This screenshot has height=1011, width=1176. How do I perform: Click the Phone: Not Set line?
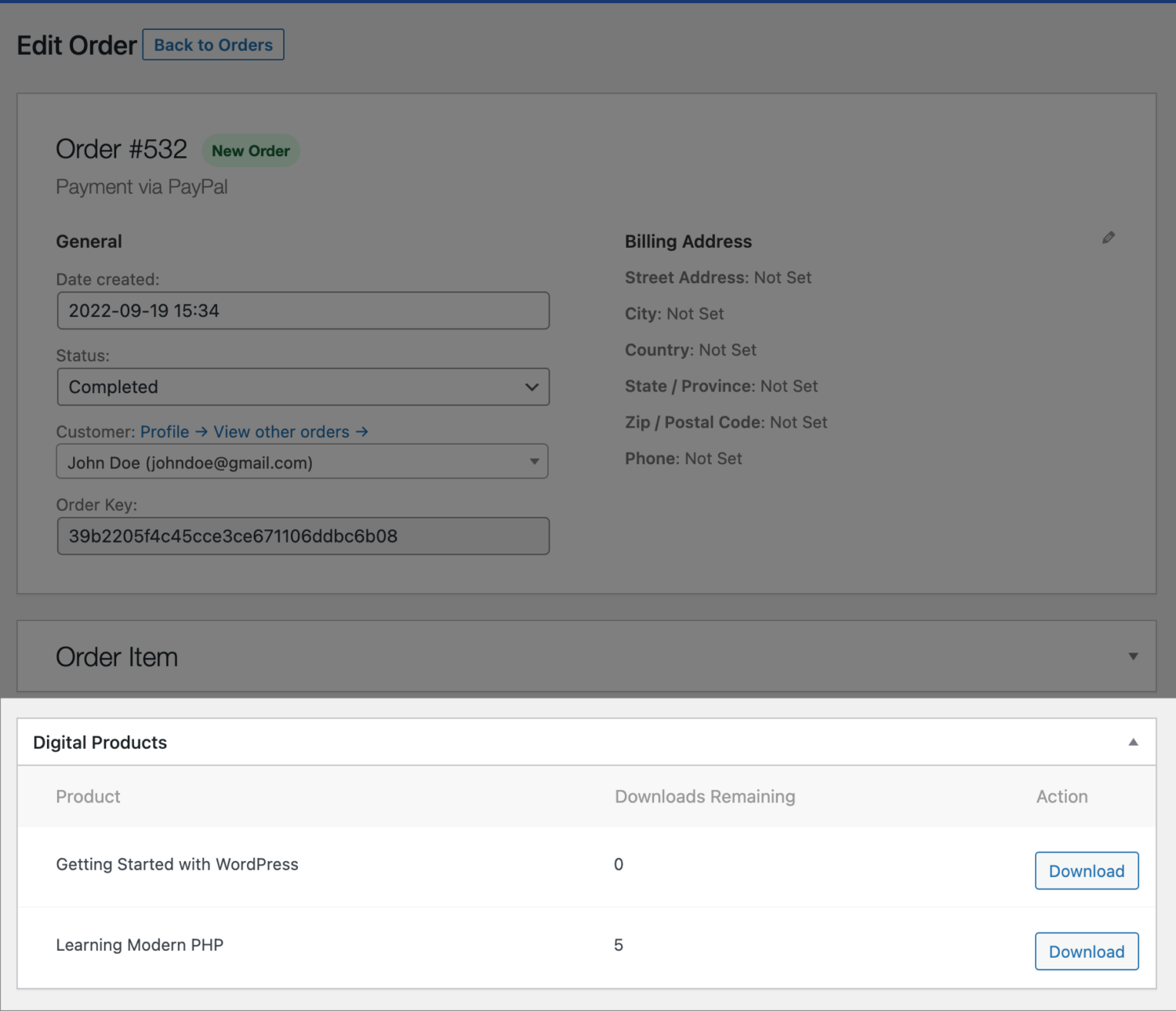tap(683, 458)
